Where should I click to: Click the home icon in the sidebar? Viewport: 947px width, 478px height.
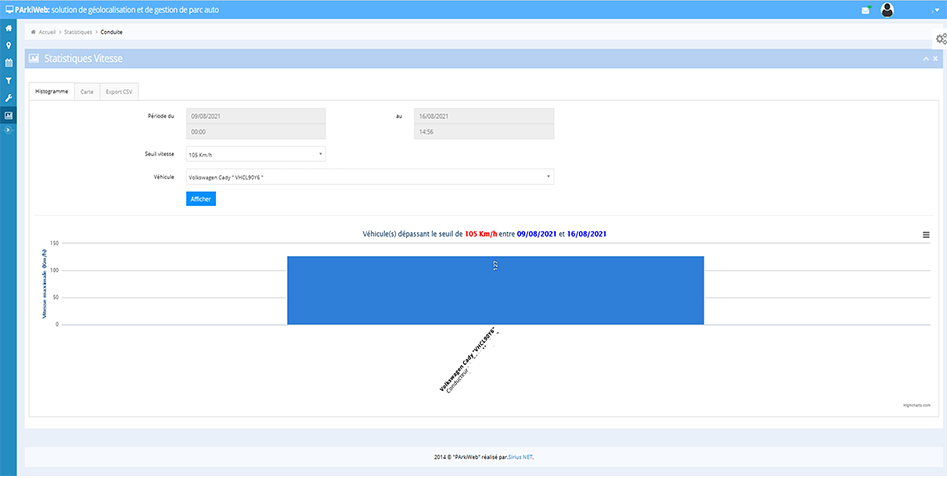point(8,28)
